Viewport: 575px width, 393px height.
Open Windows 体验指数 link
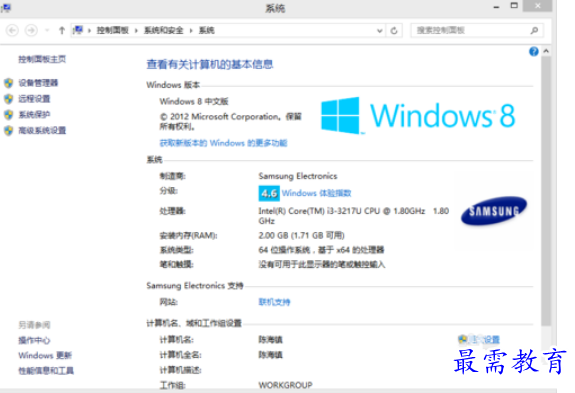pos(316,193)
